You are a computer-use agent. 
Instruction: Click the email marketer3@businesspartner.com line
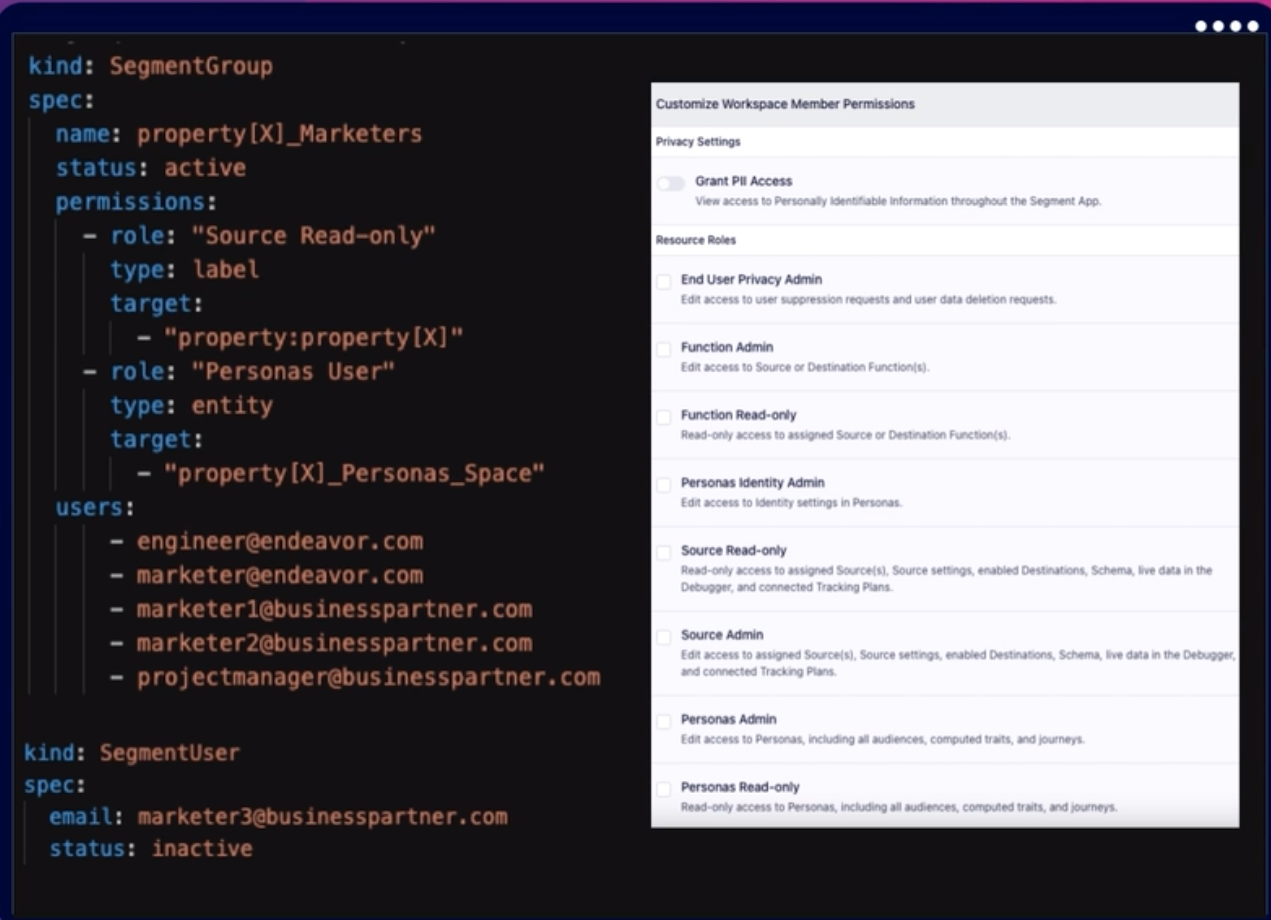pyautogui.click(x=279, y=817)
